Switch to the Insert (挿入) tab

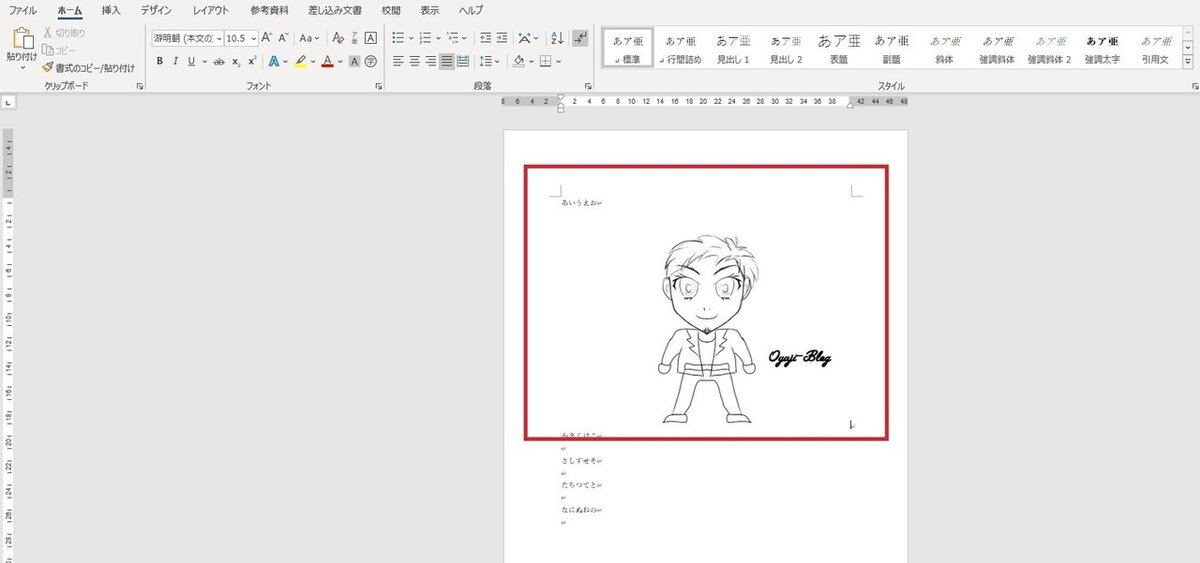111,10
